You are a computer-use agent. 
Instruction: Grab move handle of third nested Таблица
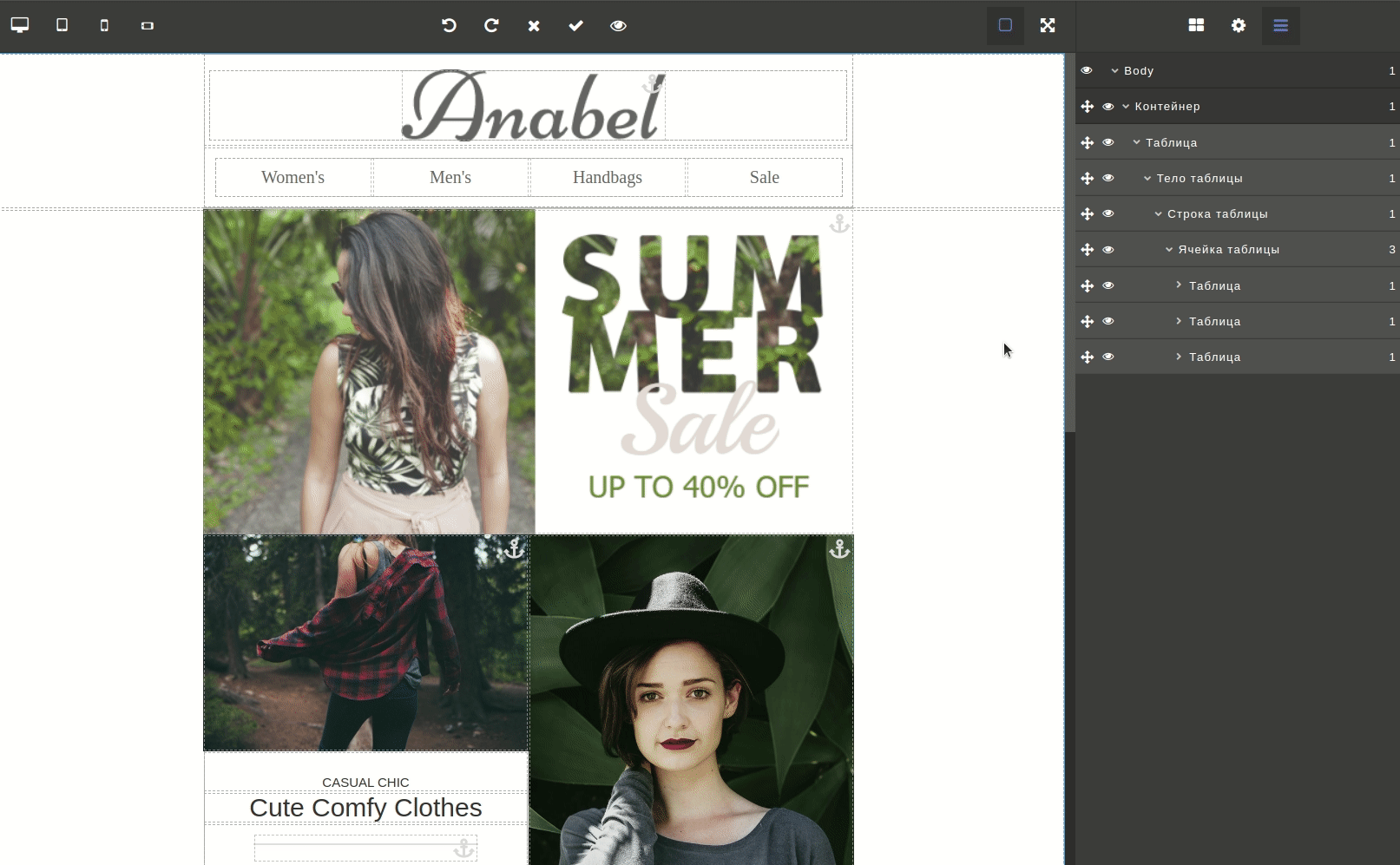1087,357
